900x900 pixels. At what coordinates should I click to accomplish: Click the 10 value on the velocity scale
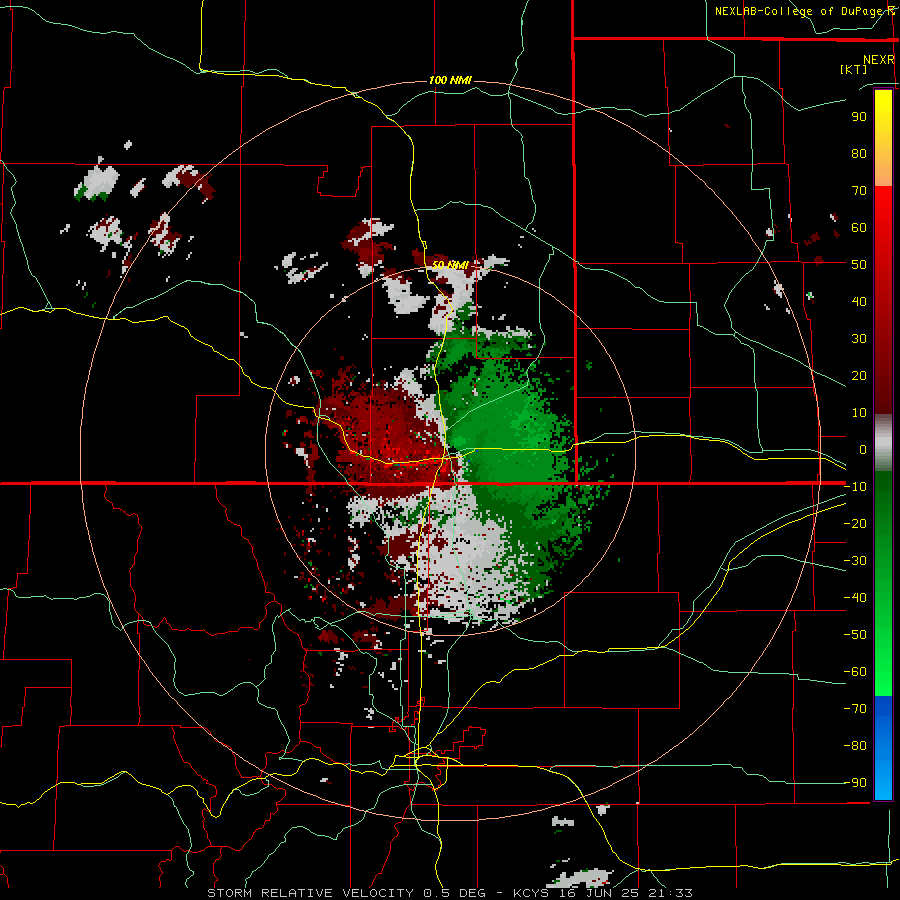pos(859,413)
